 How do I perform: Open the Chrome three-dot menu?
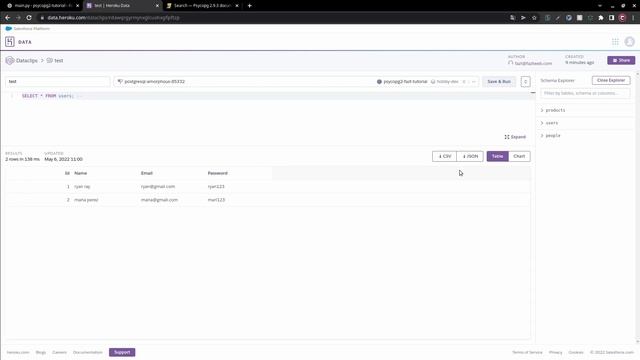tap(633, 18)
